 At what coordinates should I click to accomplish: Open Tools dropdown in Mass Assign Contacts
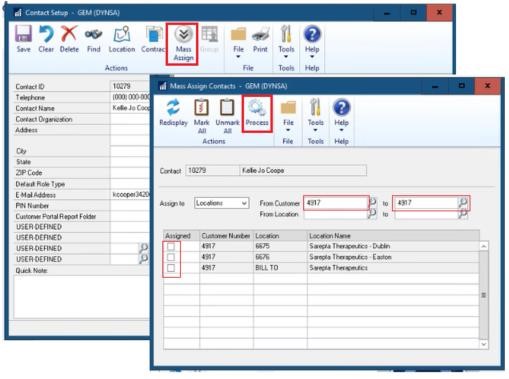pos(315,116)
